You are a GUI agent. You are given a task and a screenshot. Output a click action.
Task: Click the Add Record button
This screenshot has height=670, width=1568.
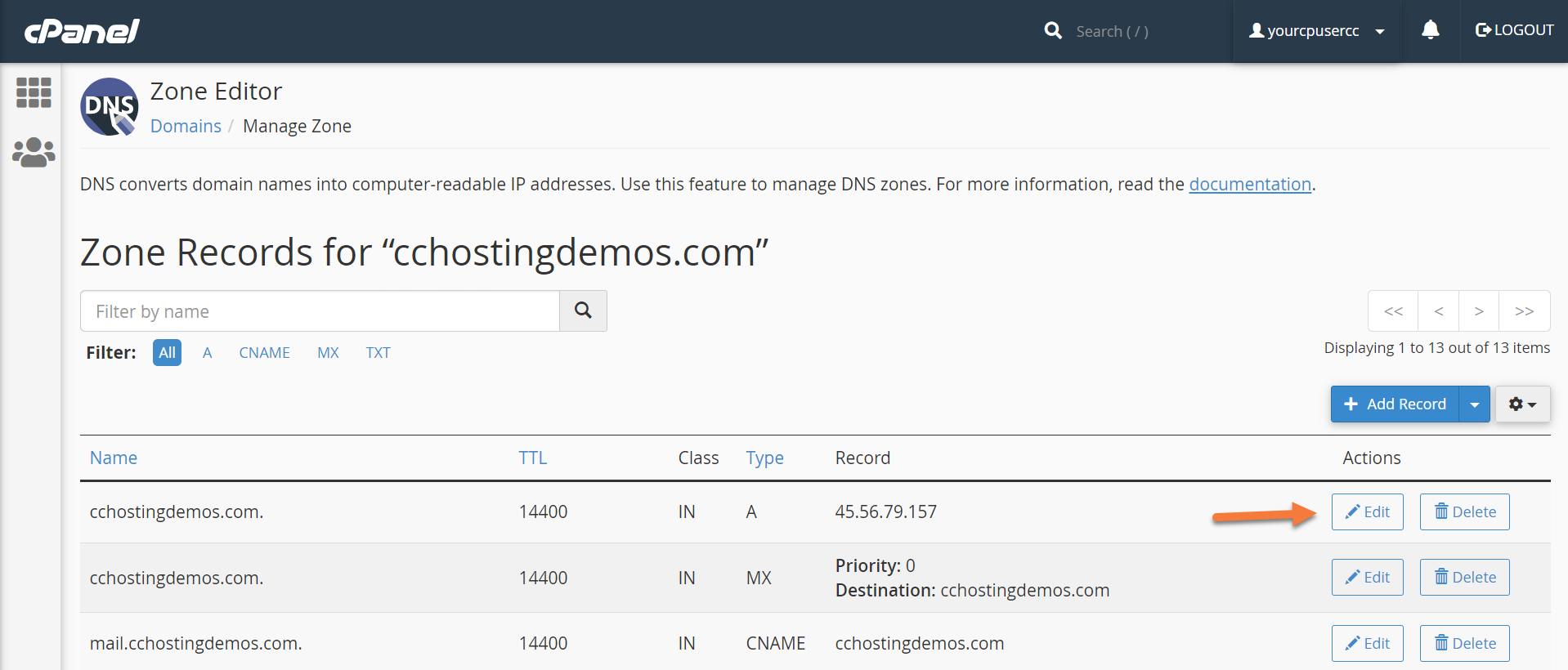click(1396, 404)
